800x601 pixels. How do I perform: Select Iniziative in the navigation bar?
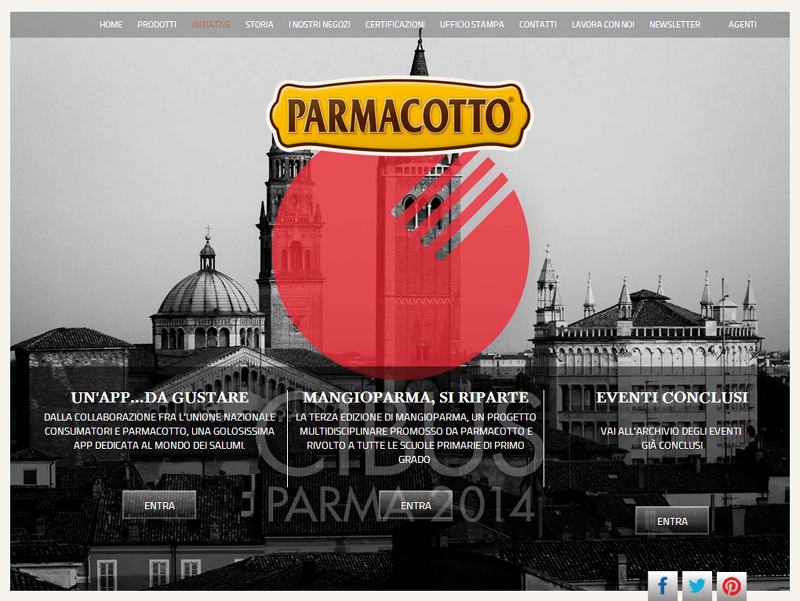pyautogui.click(x=211, y=24)
